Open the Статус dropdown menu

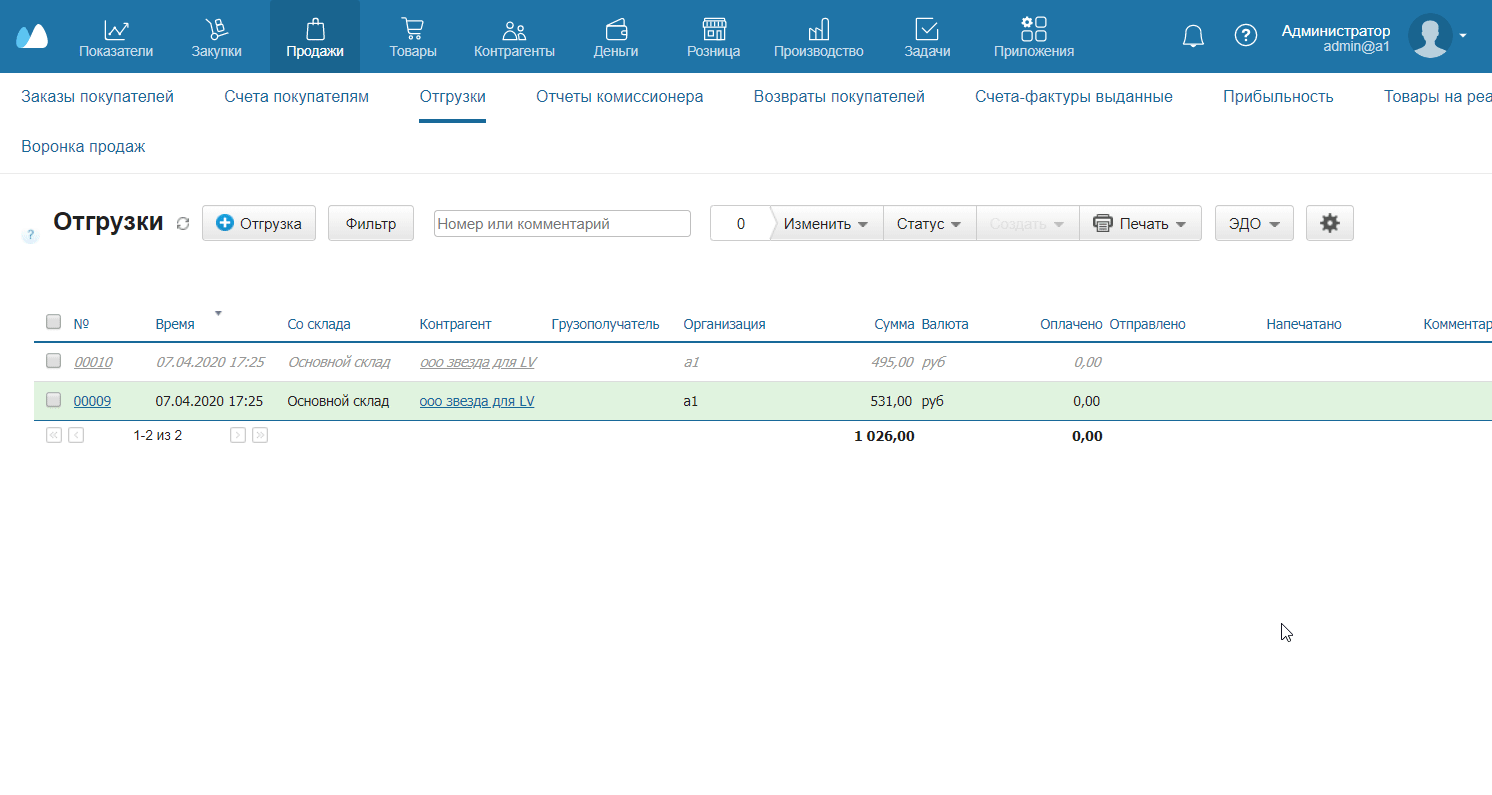click(928, 224)
